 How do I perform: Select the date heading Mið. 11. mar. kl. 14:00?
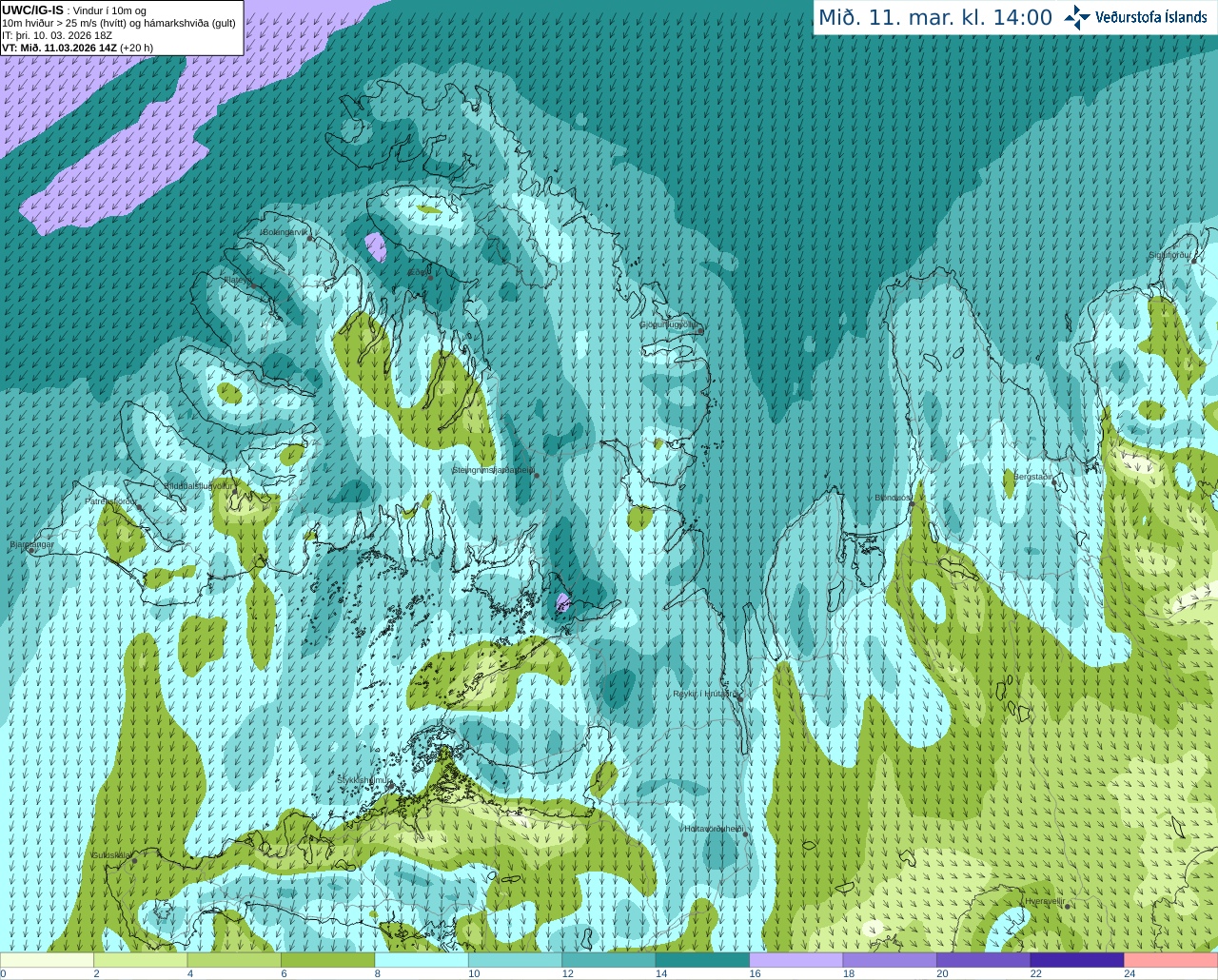pyautogui.click(x=935, y=18)
